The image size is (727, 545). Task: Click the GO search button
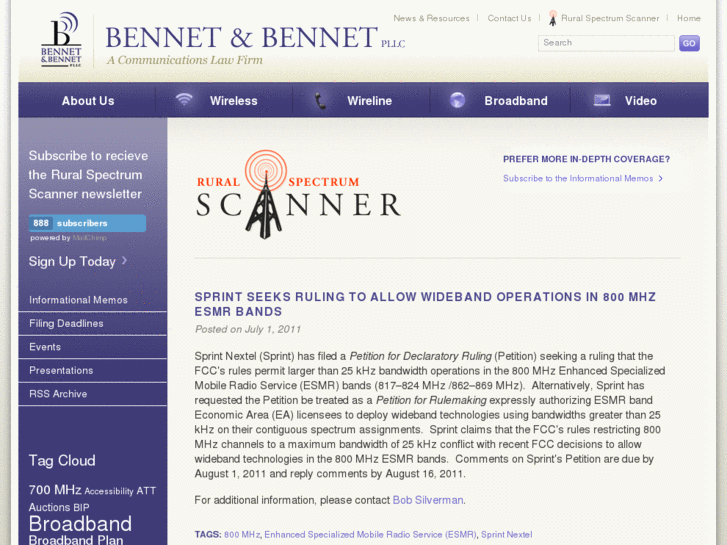click(689, 43)
